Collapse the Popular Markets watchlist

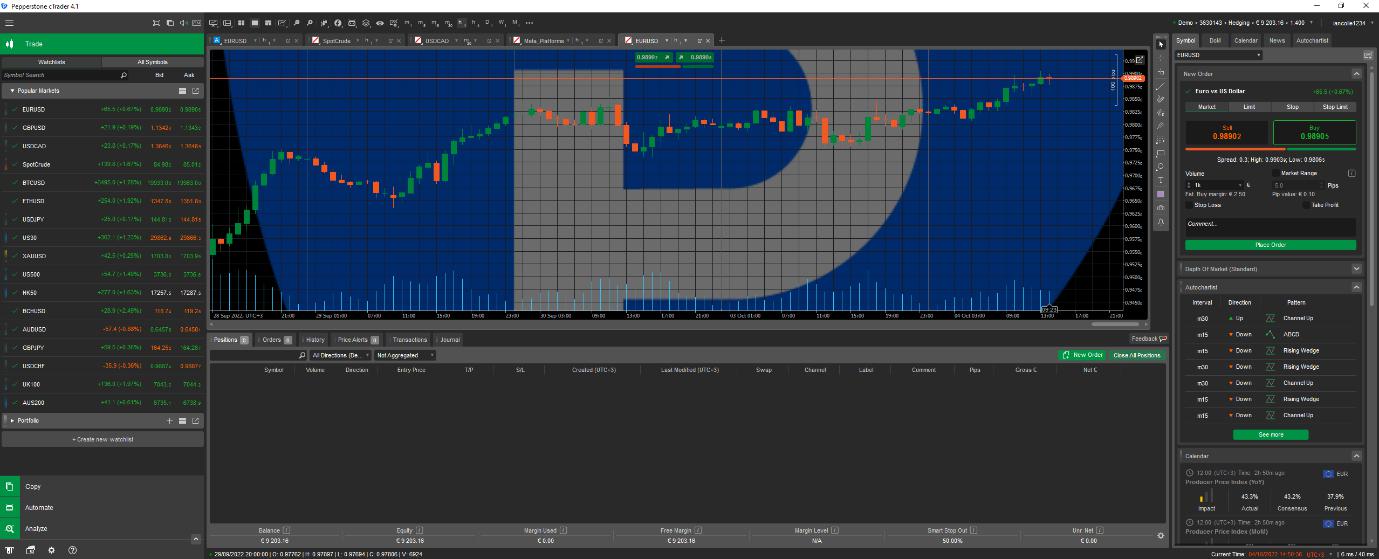(10, 91)
